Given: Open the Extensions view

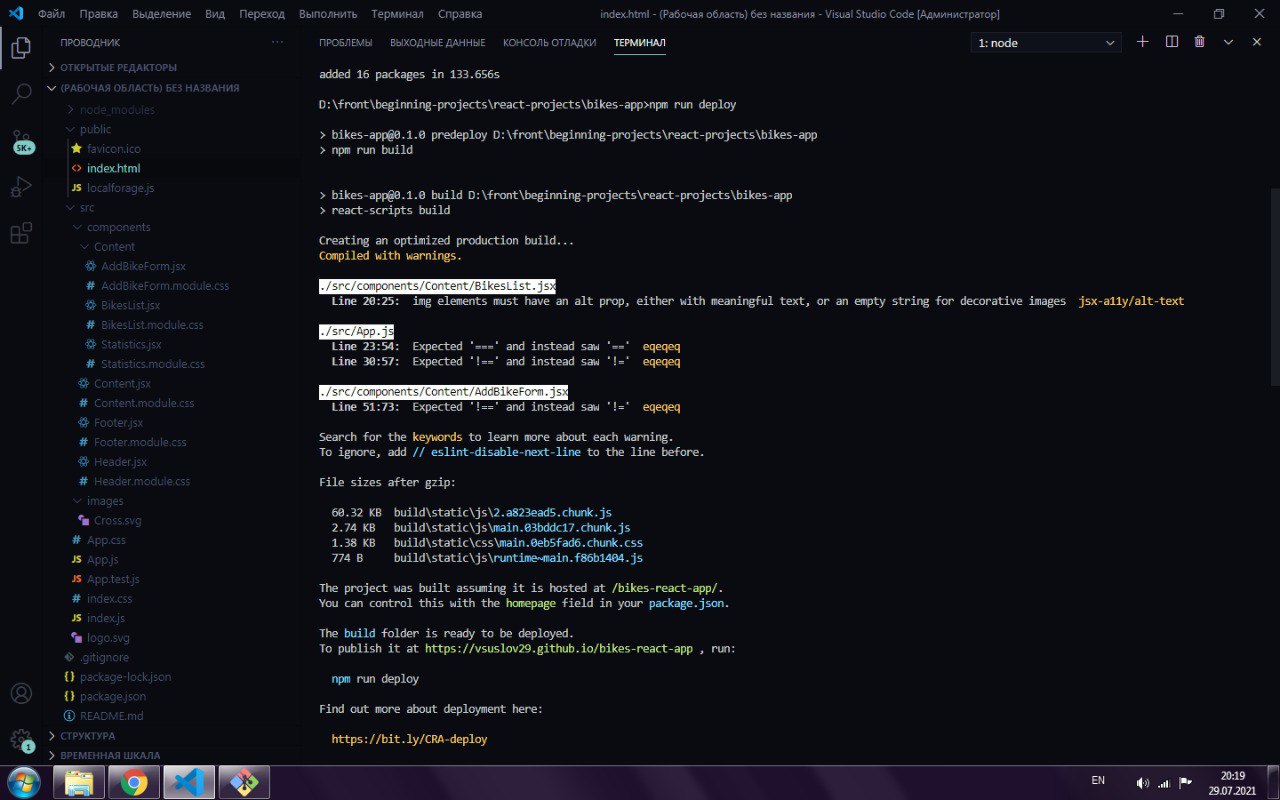Looking at the screenshot, I should [21, 234].
